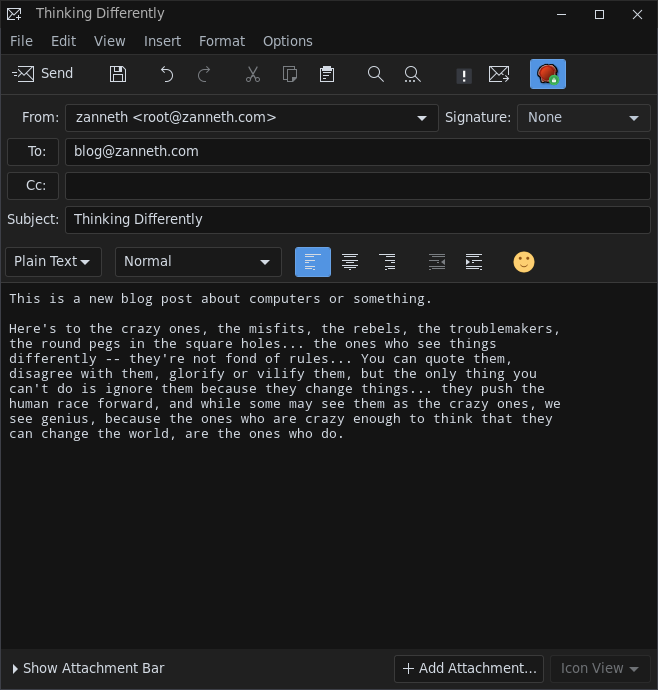Click Add Attachment button
658x690 pixels.
469,669
